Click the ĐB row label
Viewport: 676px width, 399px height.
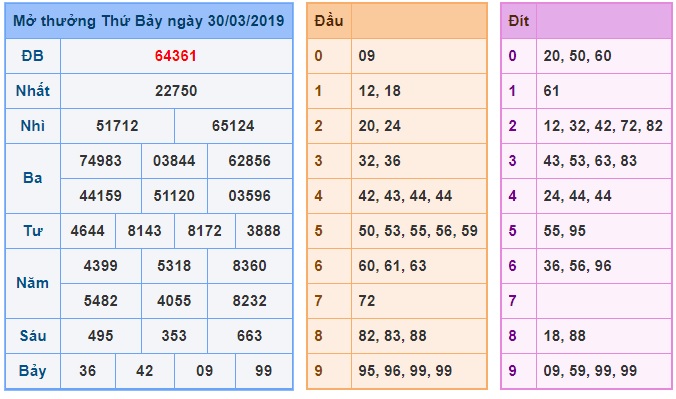click(x=33, y=56)
